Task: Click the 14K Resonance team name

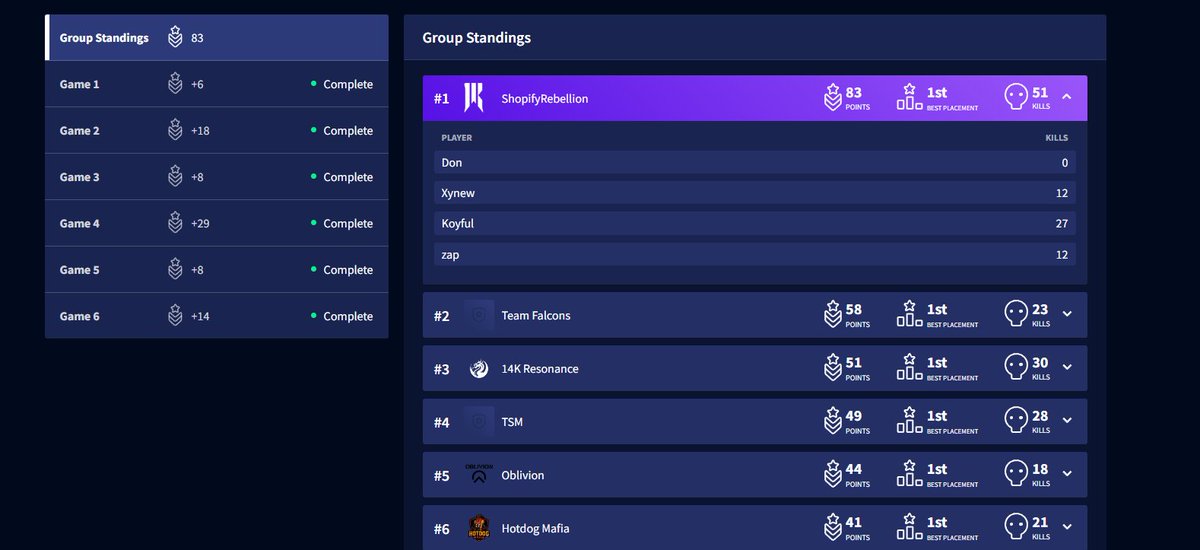Action: click(x=540, y=369)
